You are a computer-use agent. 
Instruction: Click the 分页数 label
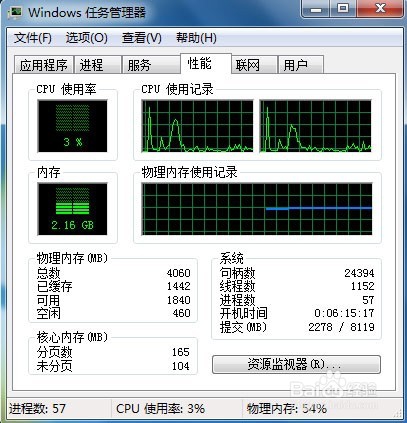pos(55,352)
